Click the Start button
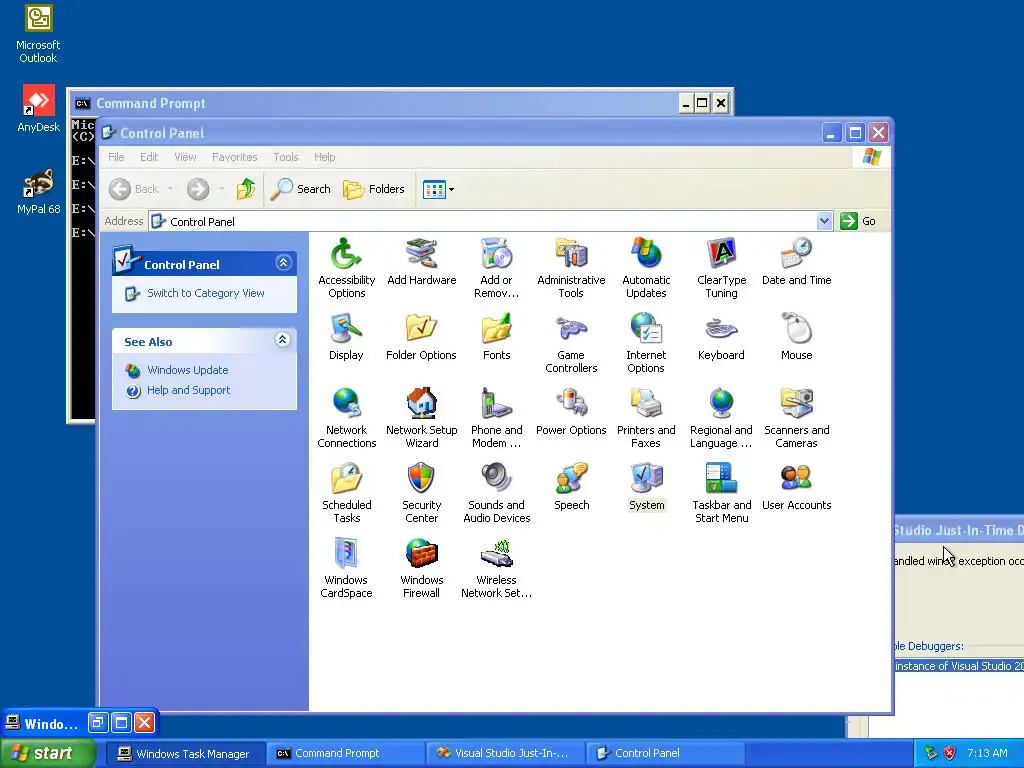 pos(46,753)
